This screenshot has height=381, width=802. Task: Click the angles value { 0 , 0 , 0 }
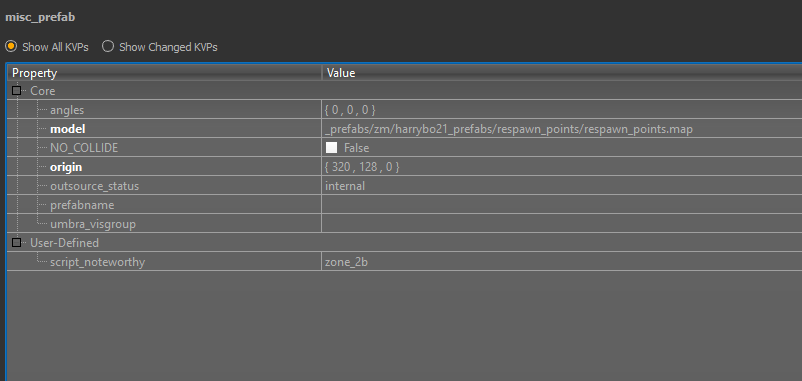350,110
